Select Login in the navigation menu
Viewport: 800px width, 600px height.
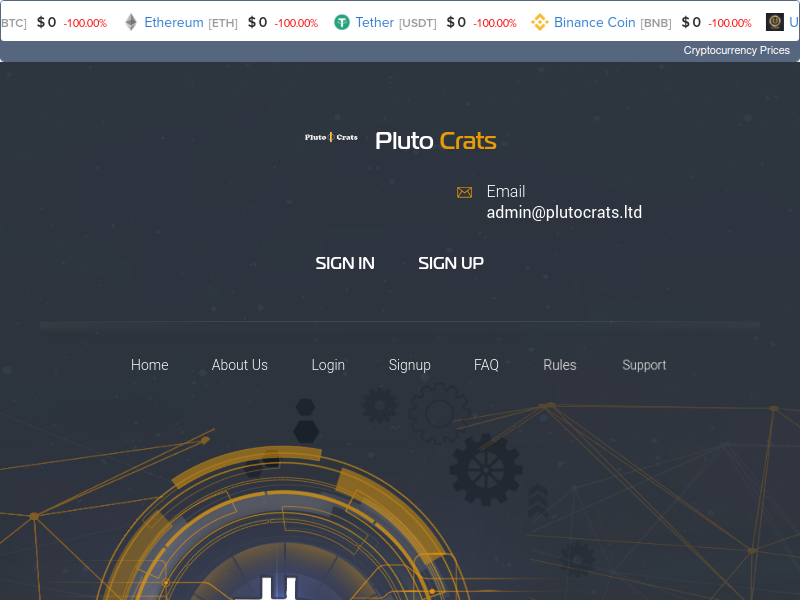[x=328, y=365]
